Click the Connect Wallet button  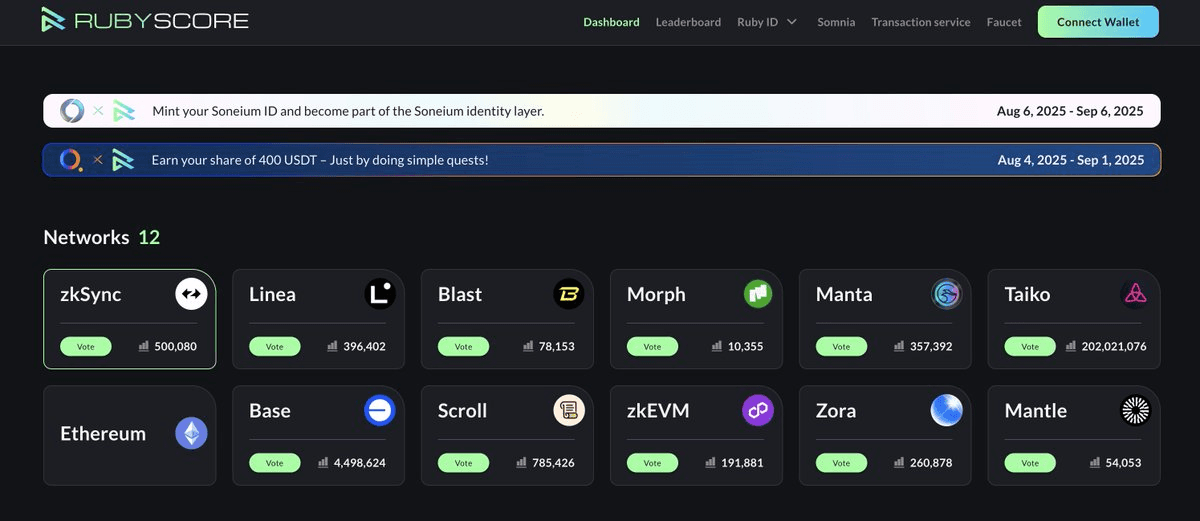pyautogui.click(x=1098, y=22)
